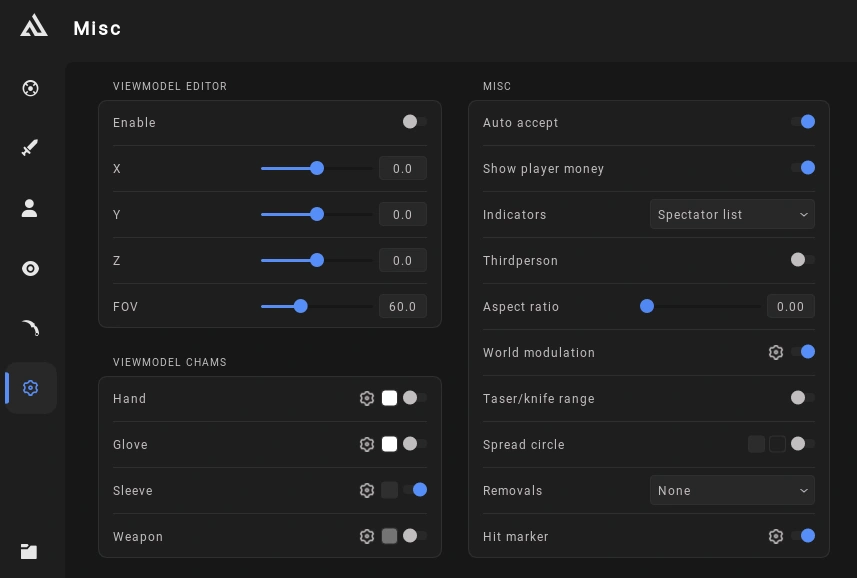Turn off Show player money
This screenshot has width=857, height=578.
pyautogui.click(x=803, y=168)
